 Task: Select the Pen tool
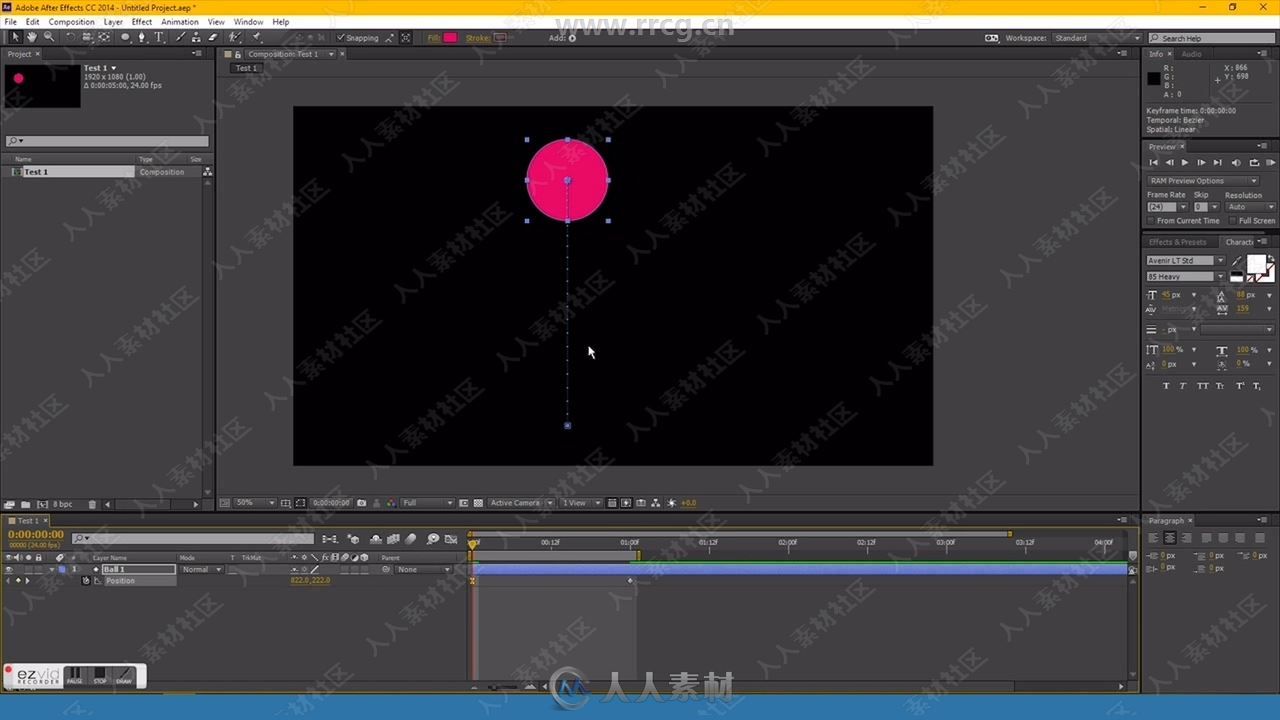click(x=141, y=37)
